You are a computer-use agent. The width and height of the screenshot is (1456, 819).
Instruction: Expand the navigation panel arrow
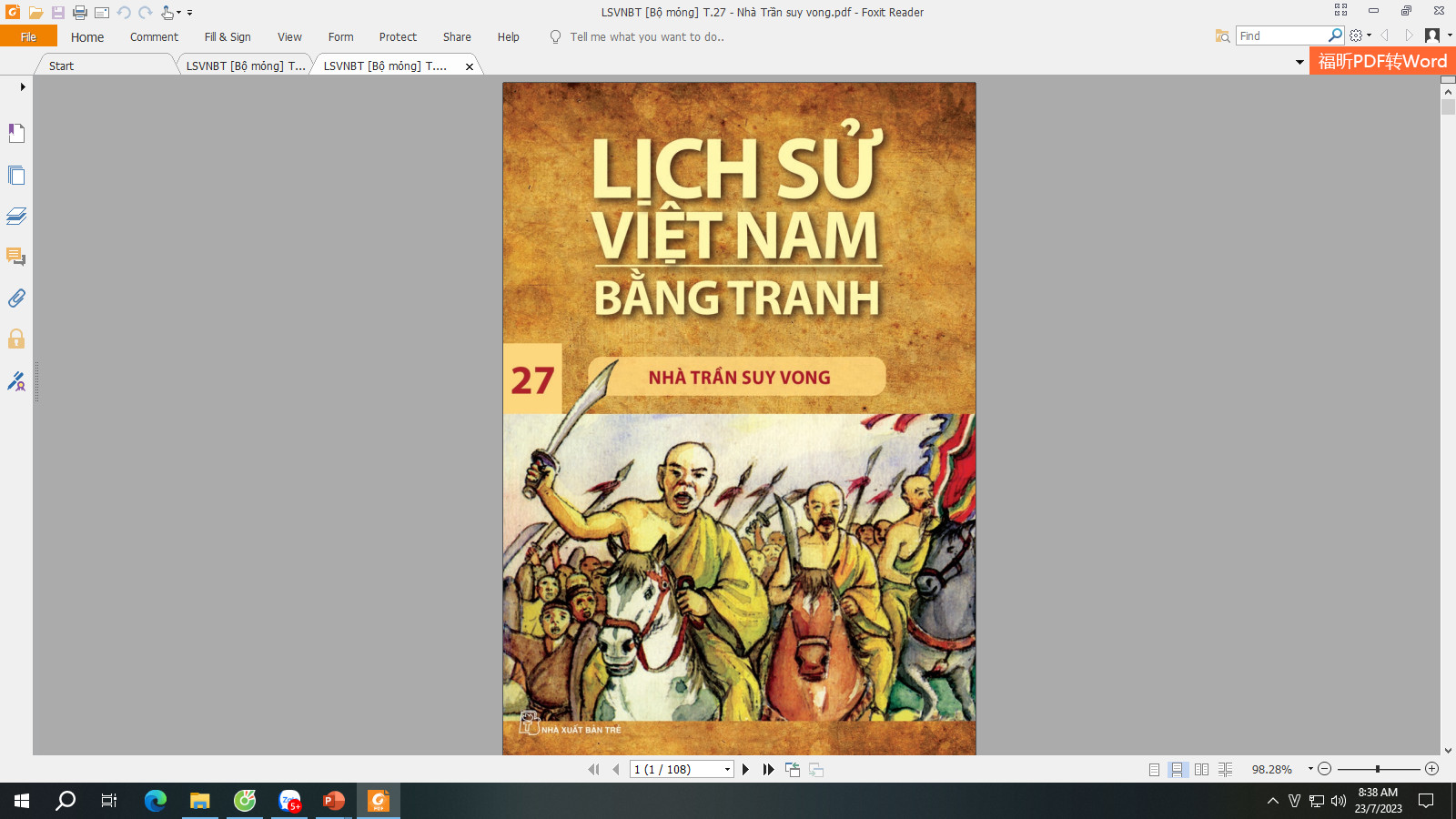tap(22, 86)
